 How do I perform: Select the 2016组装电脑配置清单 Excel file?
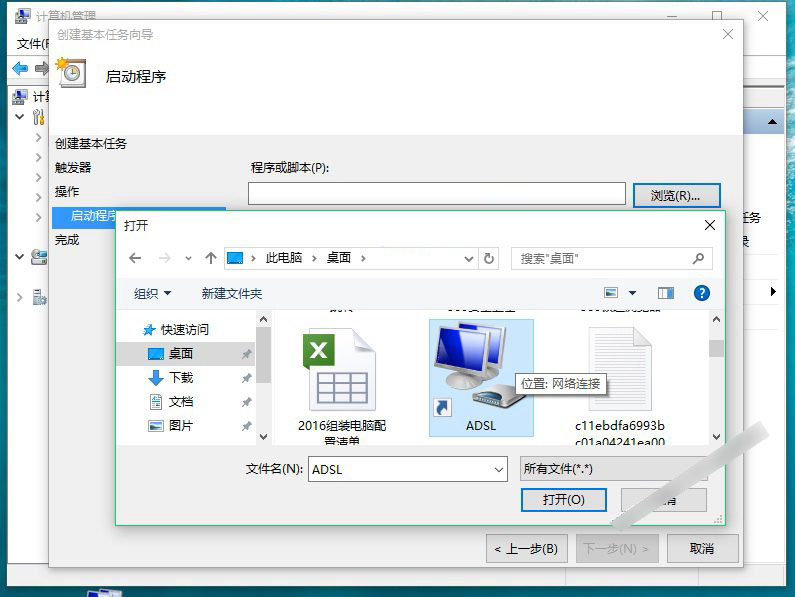tap(342, 385)
